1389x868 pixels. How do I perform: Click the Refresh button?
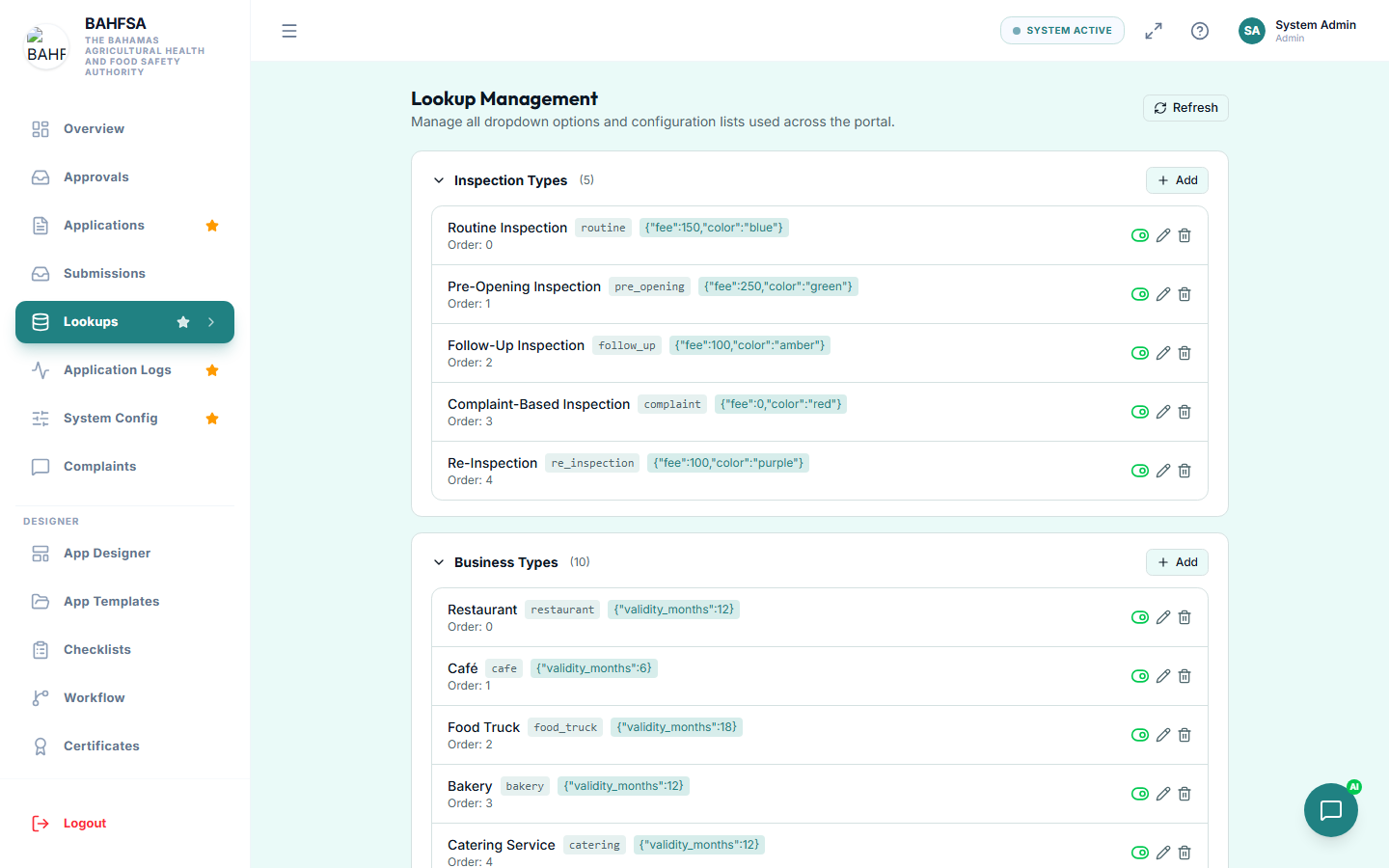click(1185, 108)
